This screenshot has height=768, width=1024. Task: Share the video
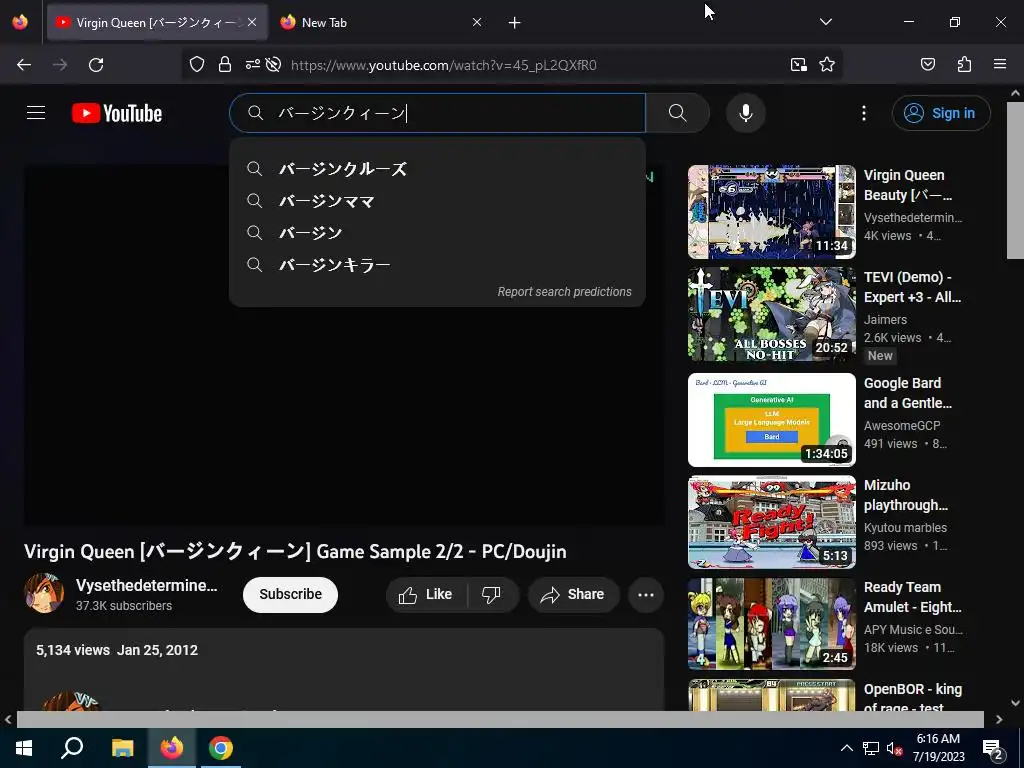click(x=573, y=594)
